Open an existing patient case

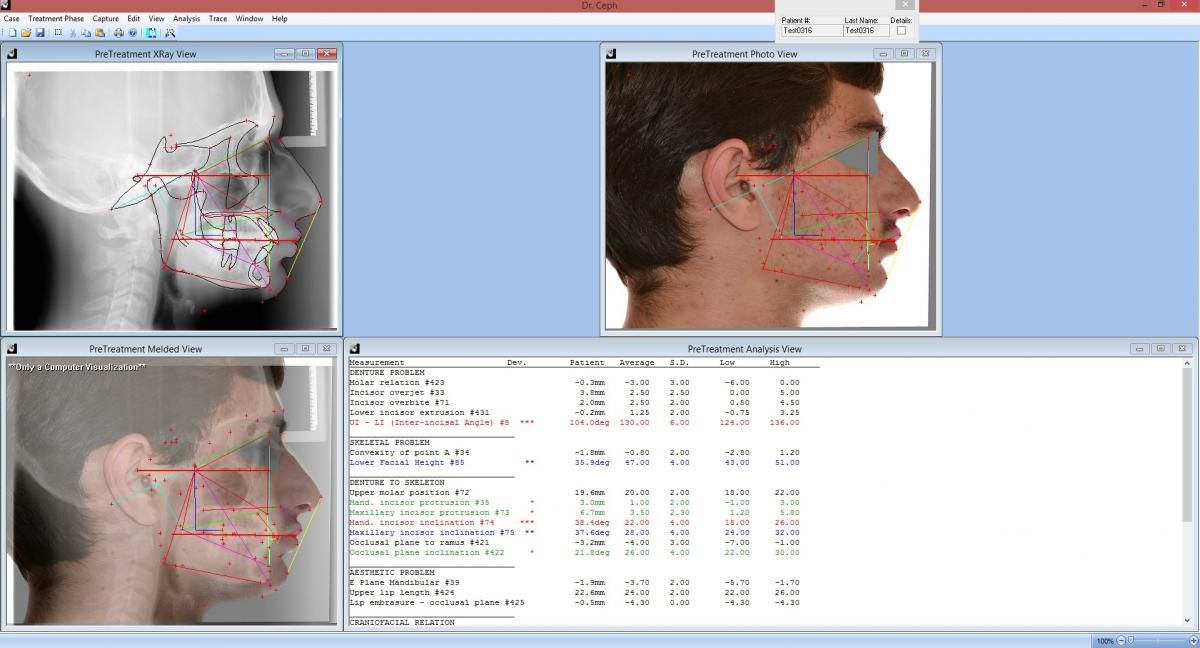[x=28, y=33]
